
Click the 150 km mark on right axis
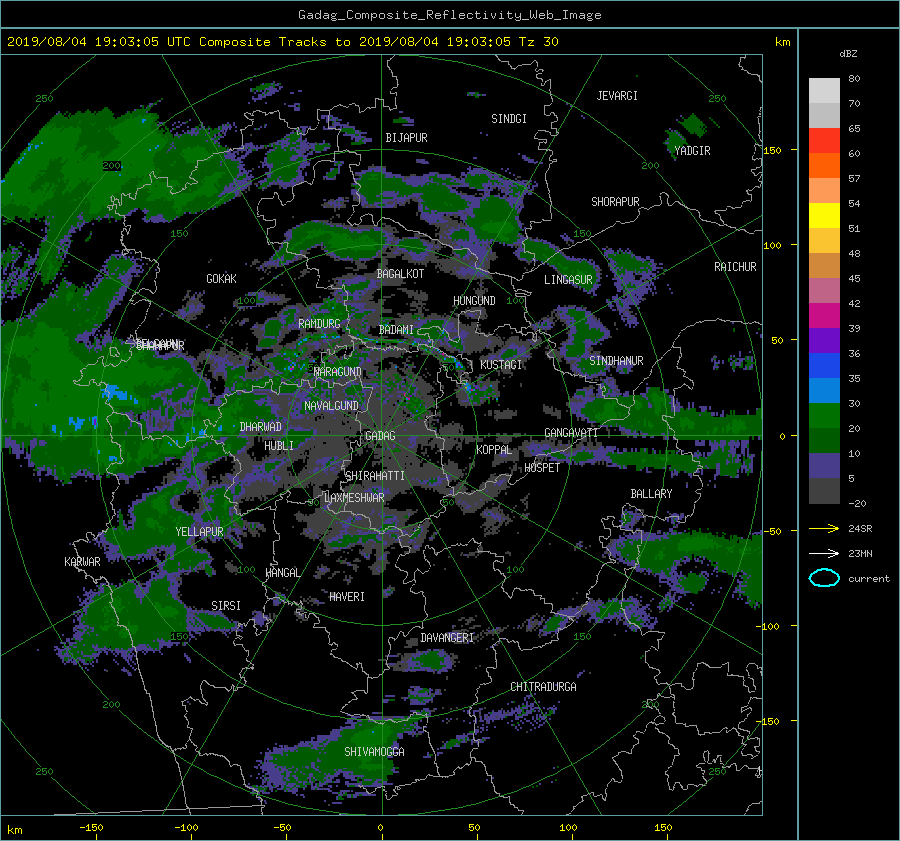(773, 150)
